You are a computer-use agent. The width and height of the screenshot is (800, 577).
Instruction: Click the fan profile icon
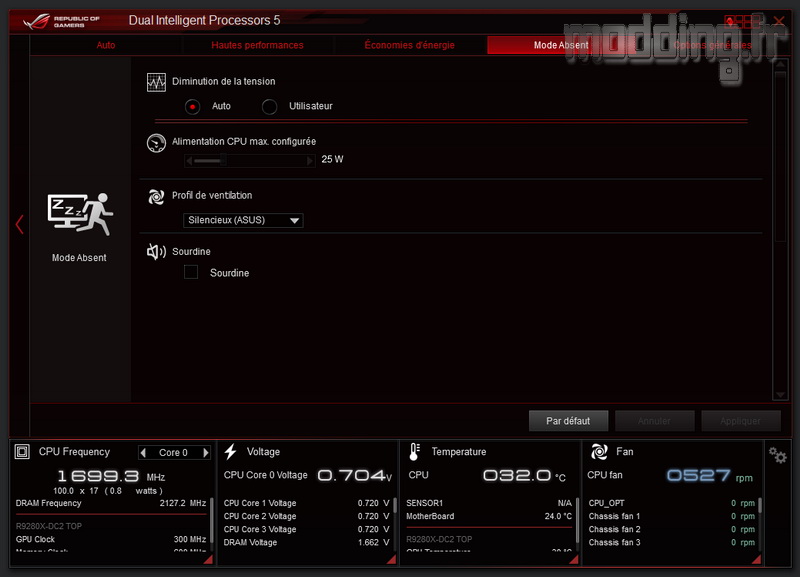tap(156, 196)
